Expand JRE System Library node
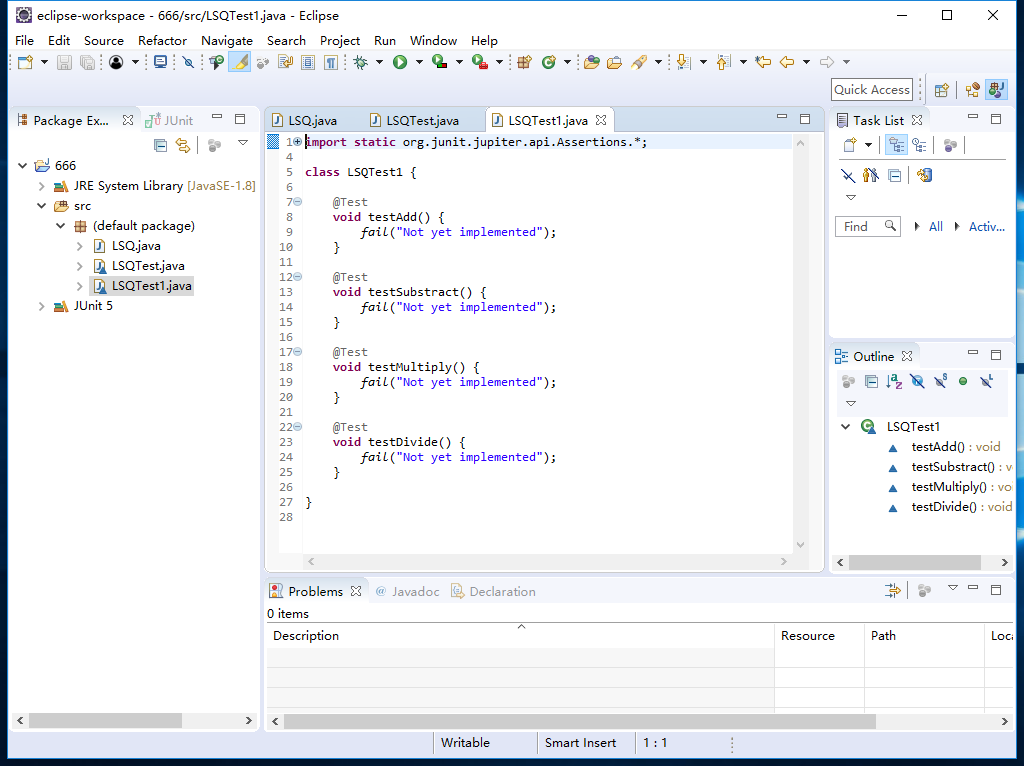 point(42,186)
